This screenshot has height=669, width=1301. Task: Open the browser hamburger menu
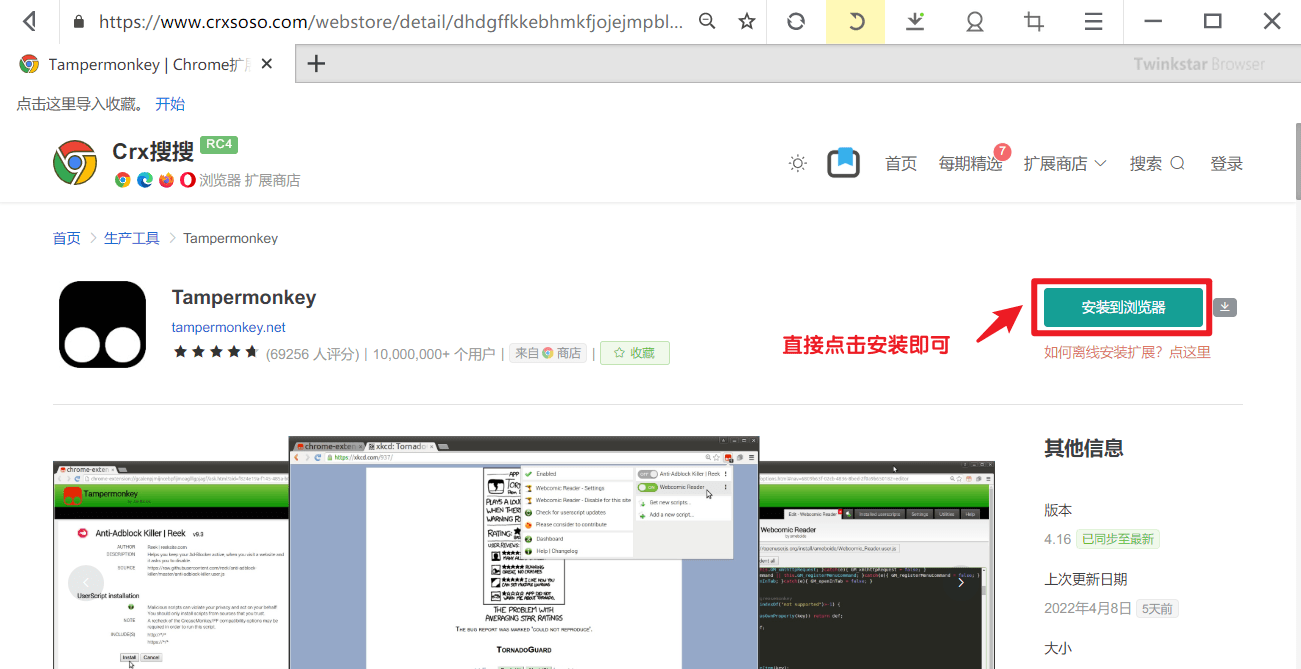[x=1094, y=21]
